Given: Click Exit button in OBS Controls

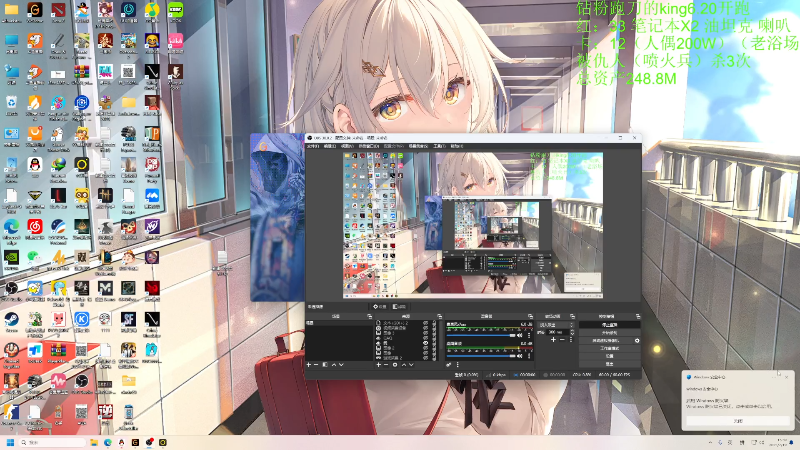Looking at the screenshot, I should coord(610,364).
